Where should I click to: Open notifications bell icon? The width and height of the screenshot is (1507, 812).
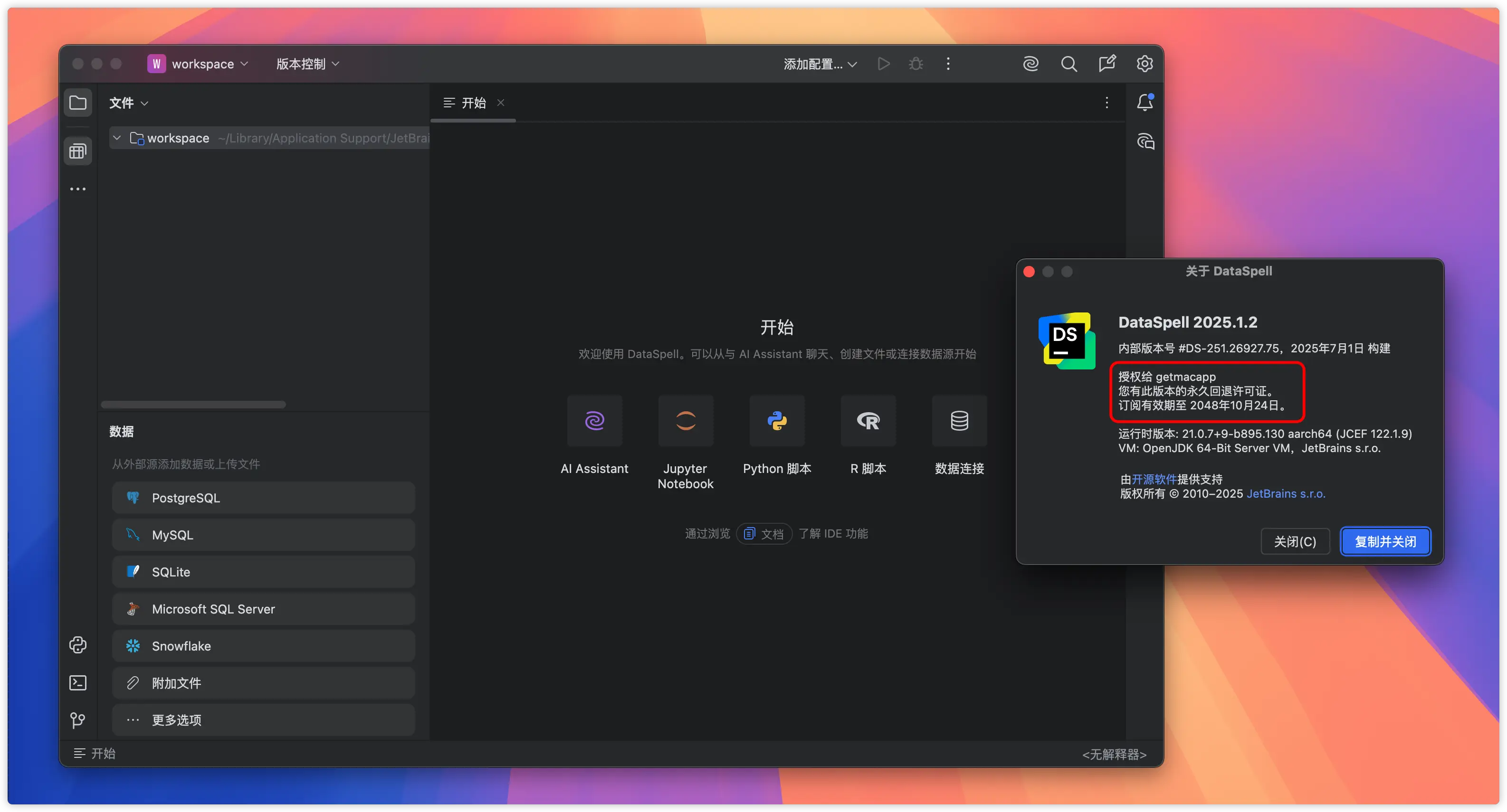1145,103
